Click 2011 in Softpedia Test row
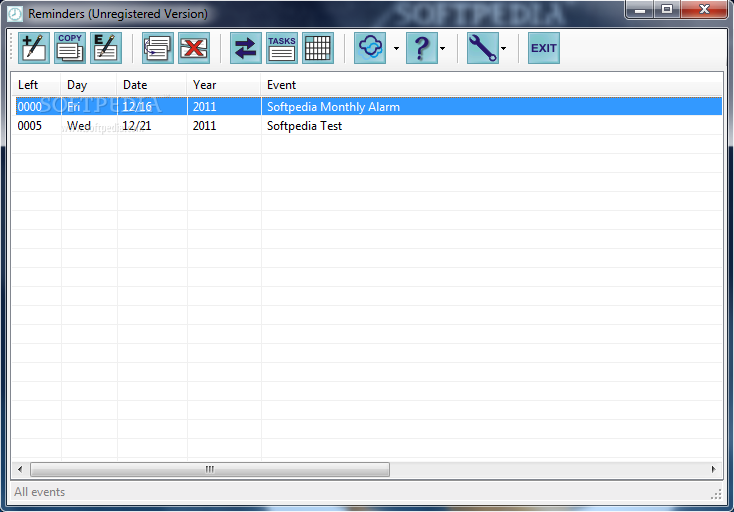734x512 pixels. pos(205,126)
